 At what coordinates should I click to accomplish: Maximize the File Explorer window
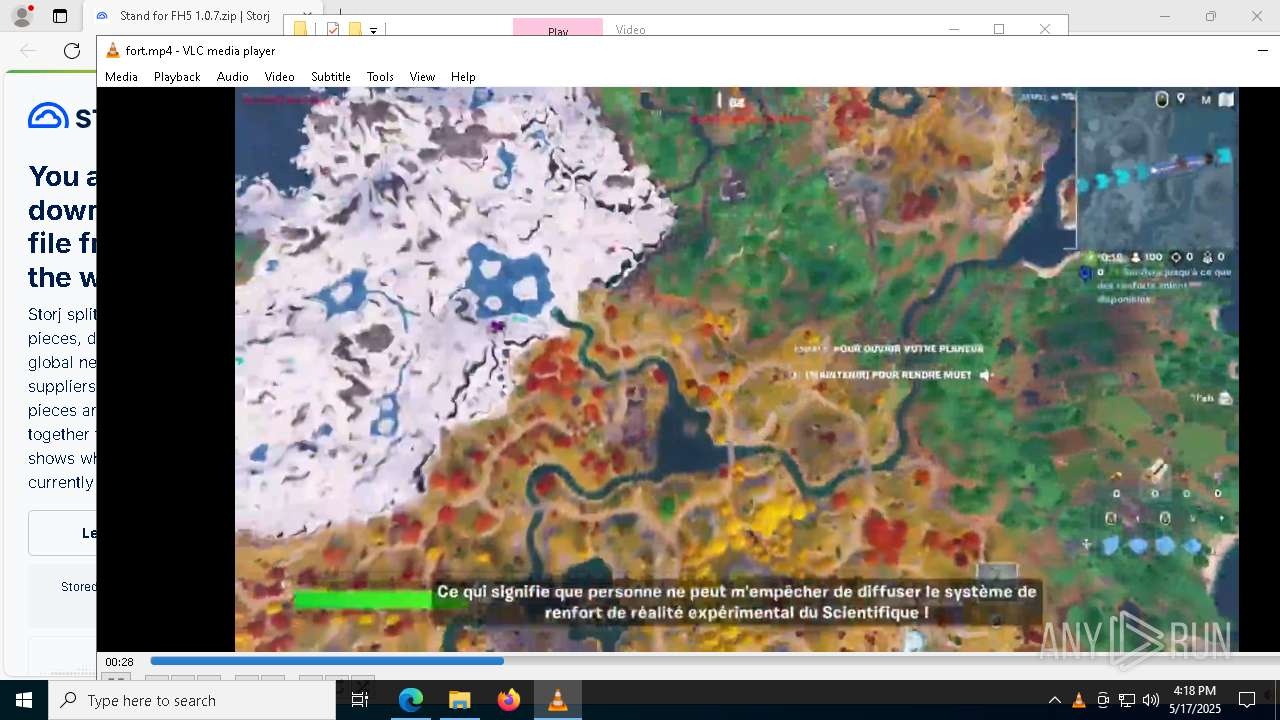999,29
